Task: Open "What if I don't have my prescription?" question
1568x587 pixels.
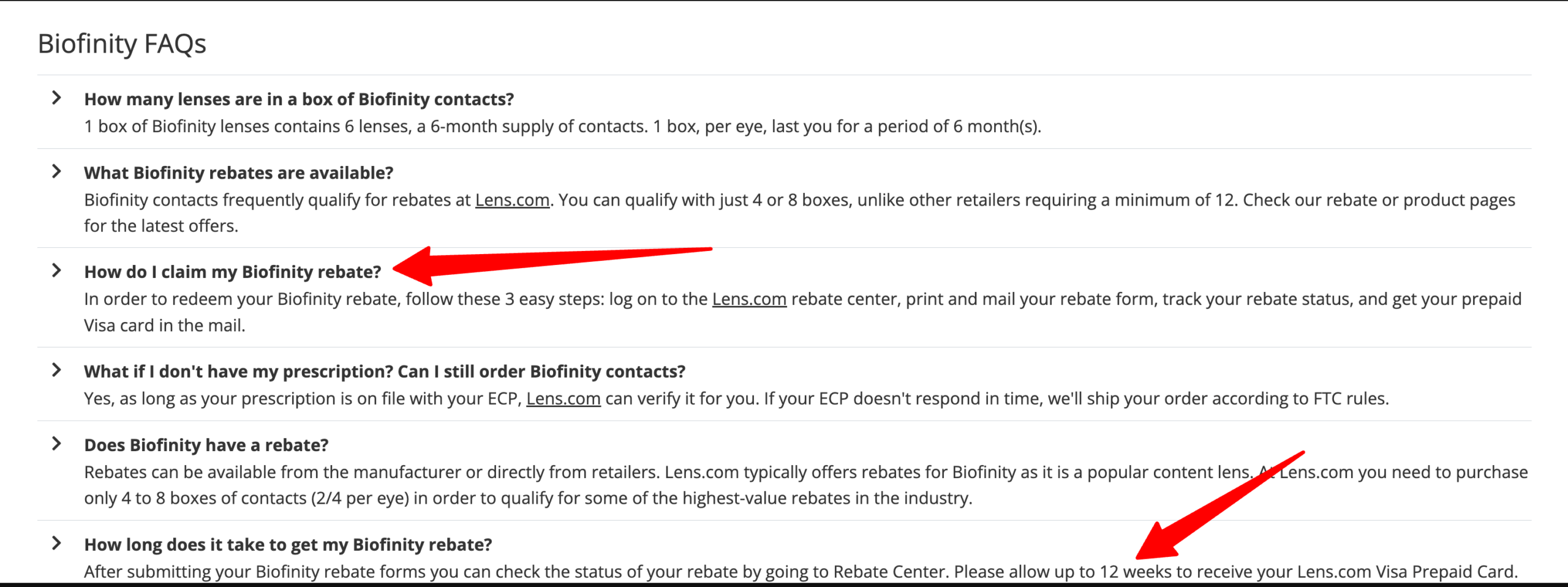Action: [384, 372]
